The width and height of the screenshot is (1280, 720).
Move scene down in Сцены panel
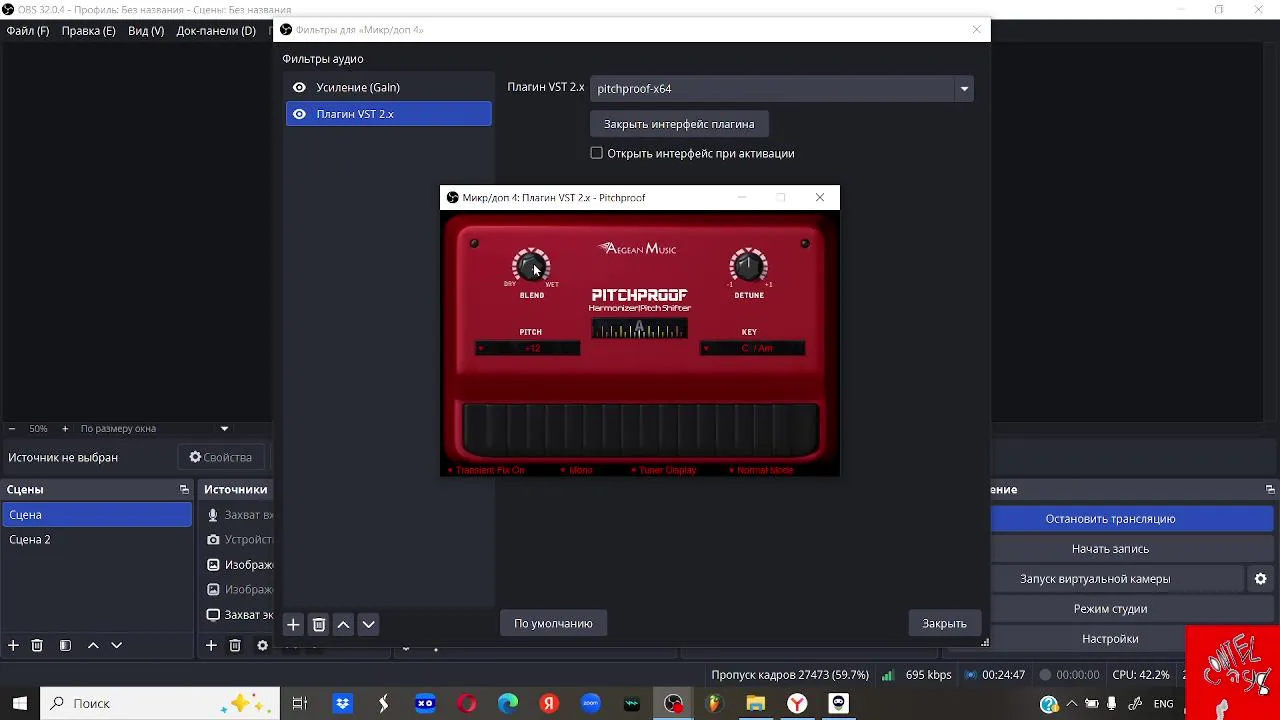[116, 646]
